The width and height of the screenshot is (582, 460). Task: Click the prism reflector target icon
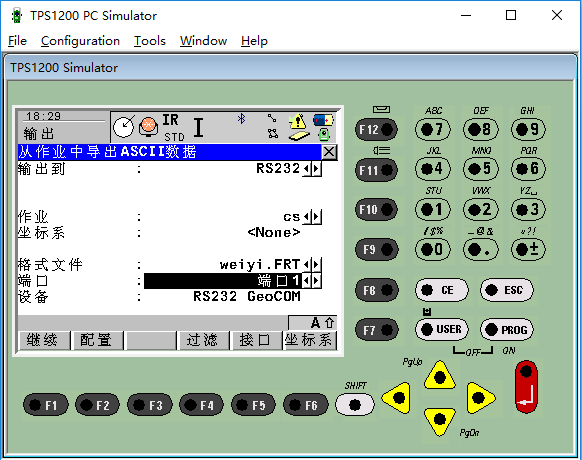point(148,126)
